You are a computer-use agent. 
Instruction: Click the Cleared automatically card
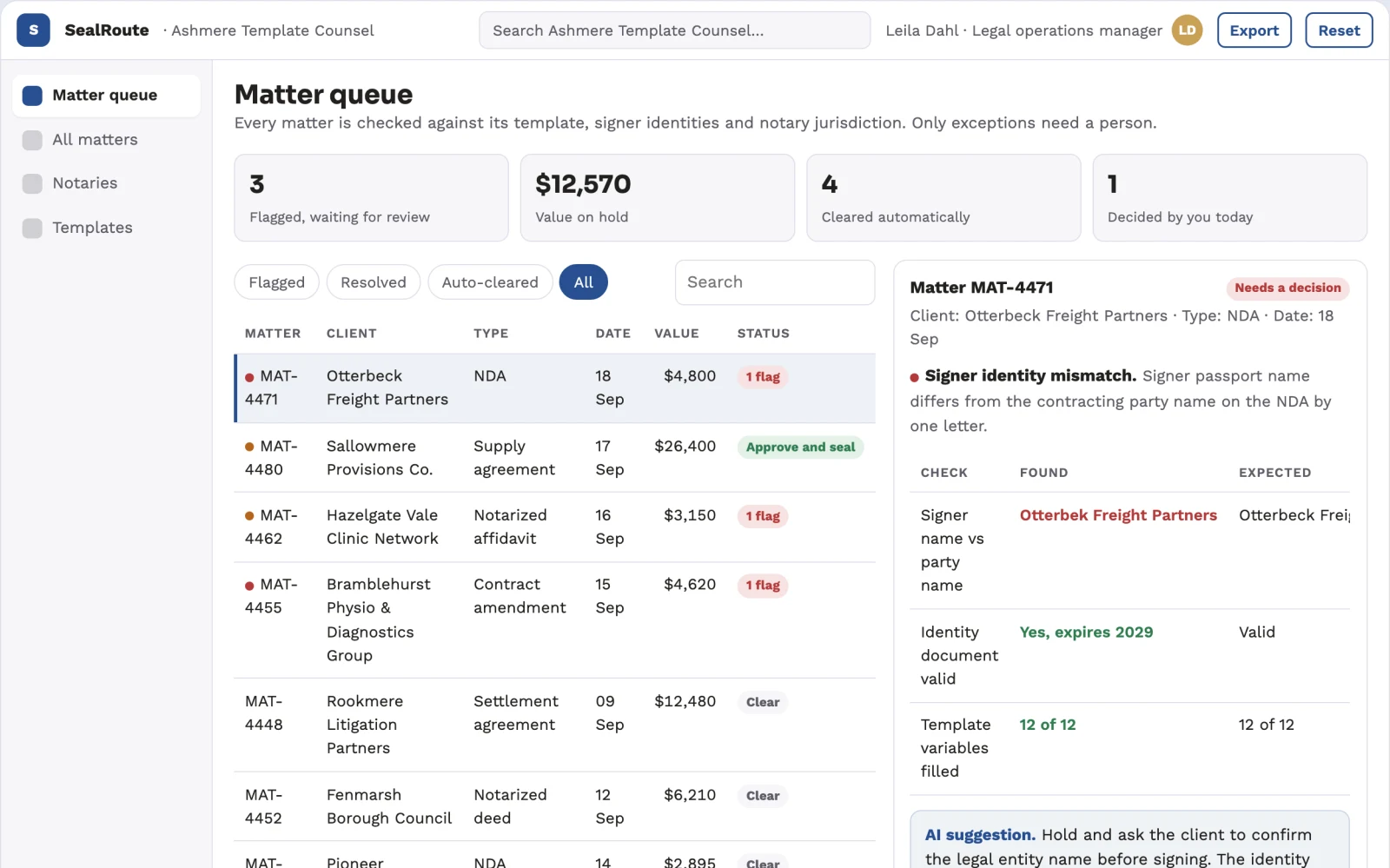pos(943,198)
